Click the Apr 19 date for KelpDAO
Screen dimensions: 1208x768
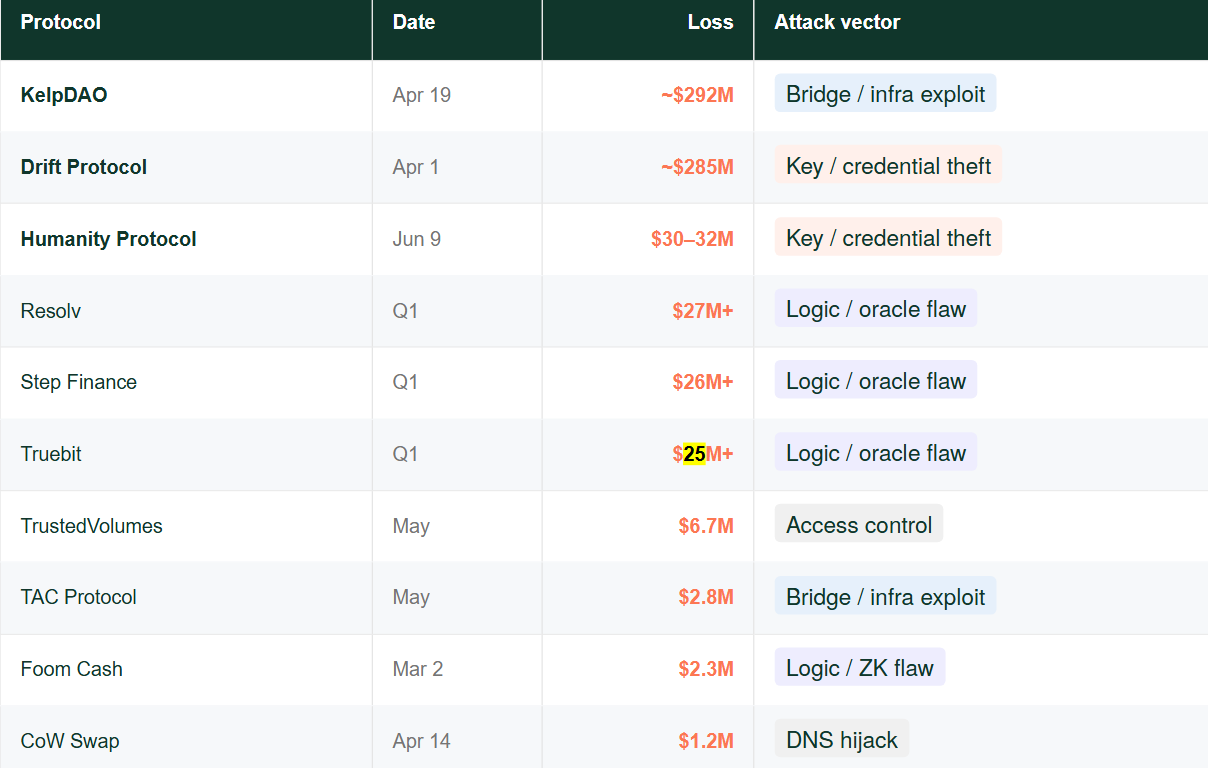(x=422, y=95)
